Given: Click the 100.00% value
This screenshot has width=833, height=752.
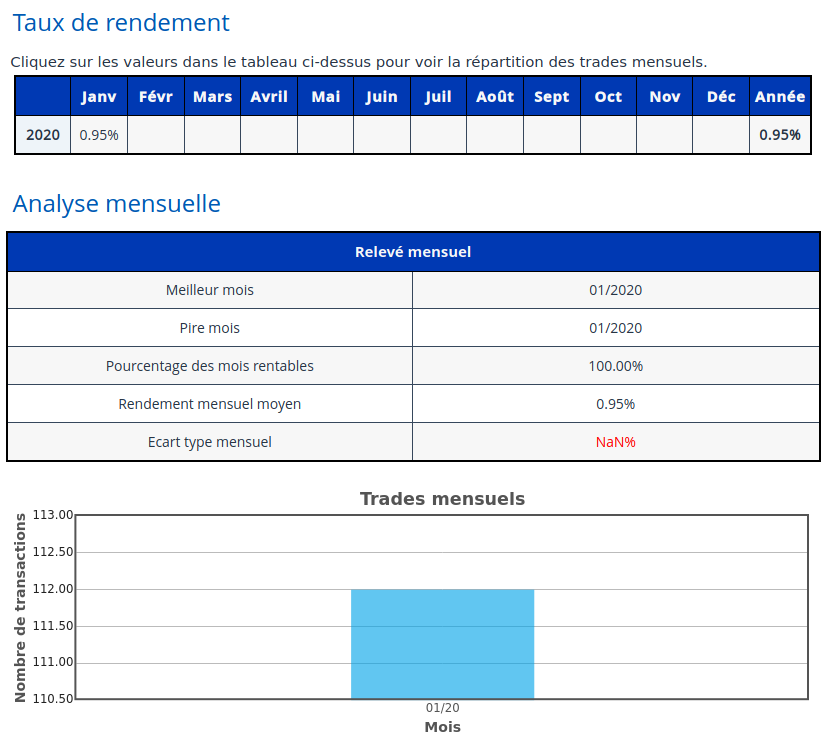Looking at the screenshot, I should (x=615, y=366).
